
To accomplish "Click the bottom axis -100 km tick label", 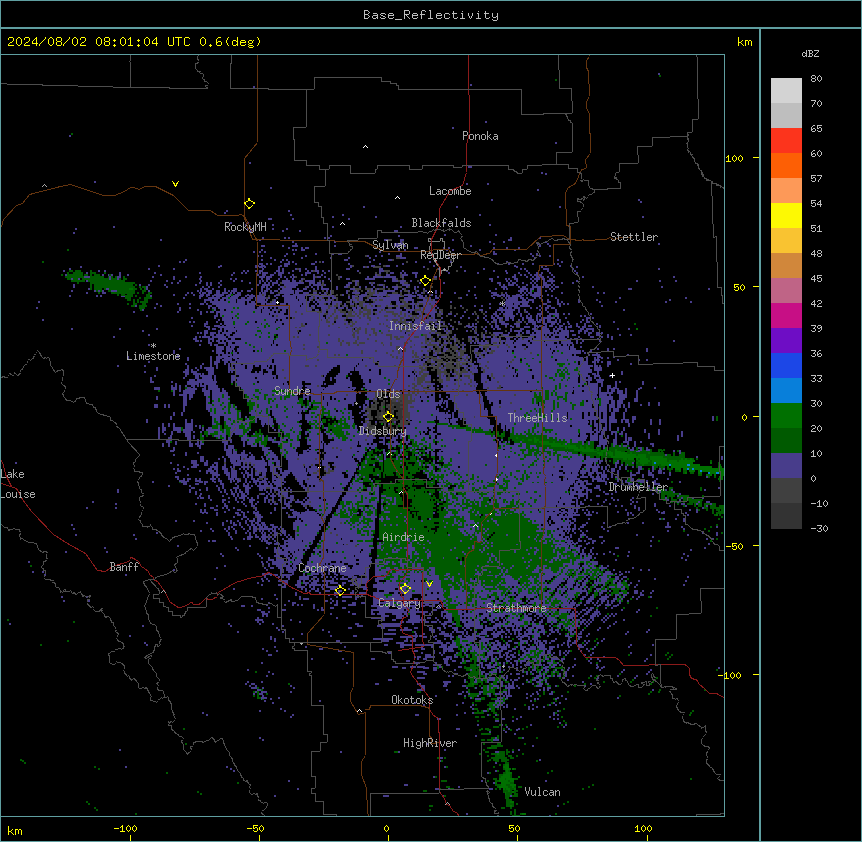I will (125, 828).
